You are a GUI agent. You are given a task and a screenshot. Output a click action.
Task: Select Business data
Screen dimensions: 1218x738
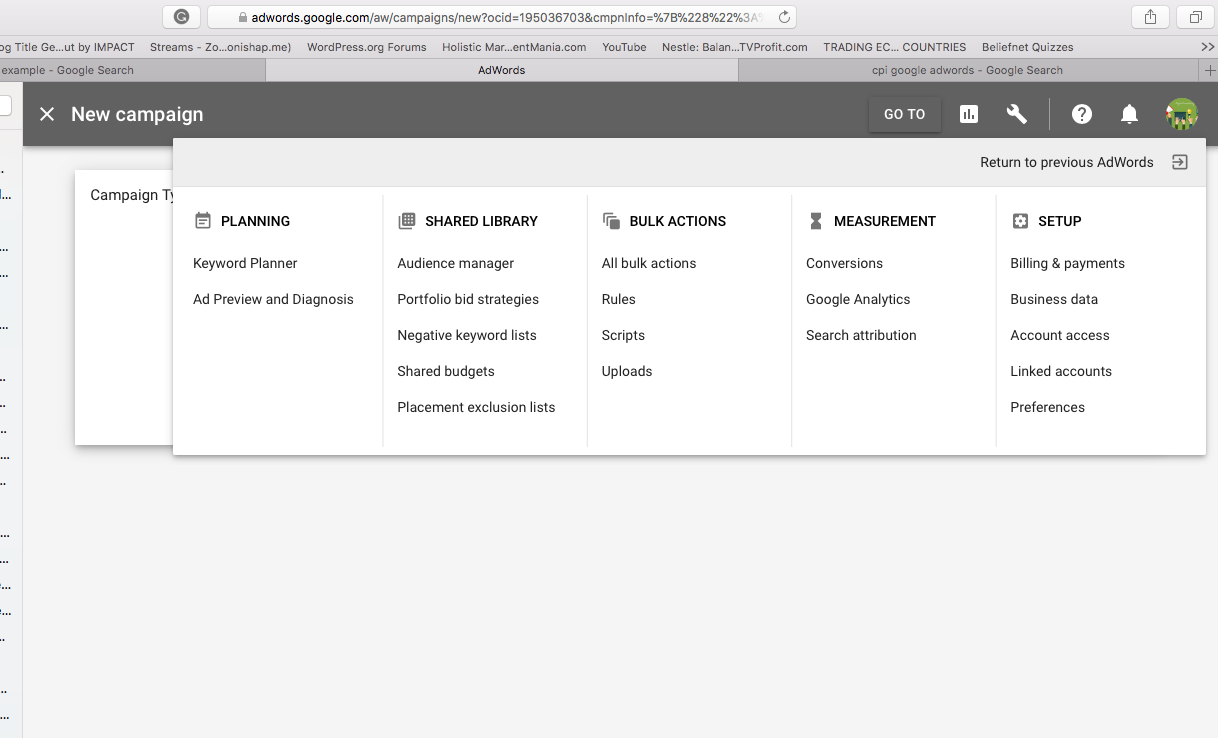pyautogui.click(x=1054, y=299)
